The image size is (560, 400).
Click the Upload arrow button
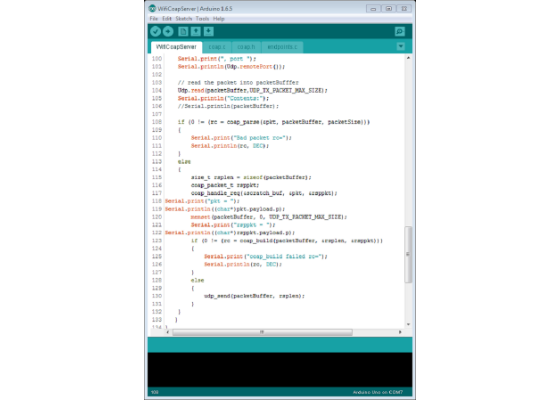tap(168, 31)
